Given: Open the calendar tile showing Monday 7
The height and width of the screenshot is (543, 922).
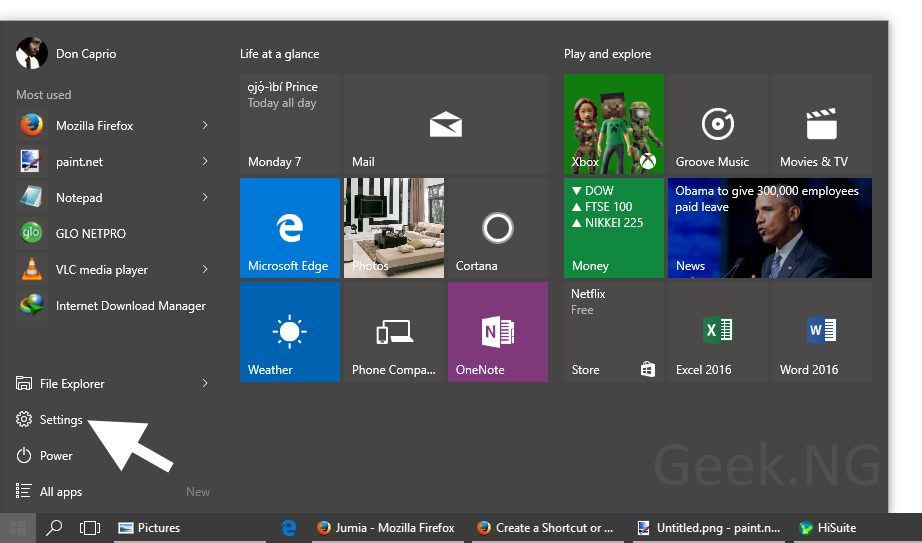Looking at the screenshot, I should click(x=290, y=124).
